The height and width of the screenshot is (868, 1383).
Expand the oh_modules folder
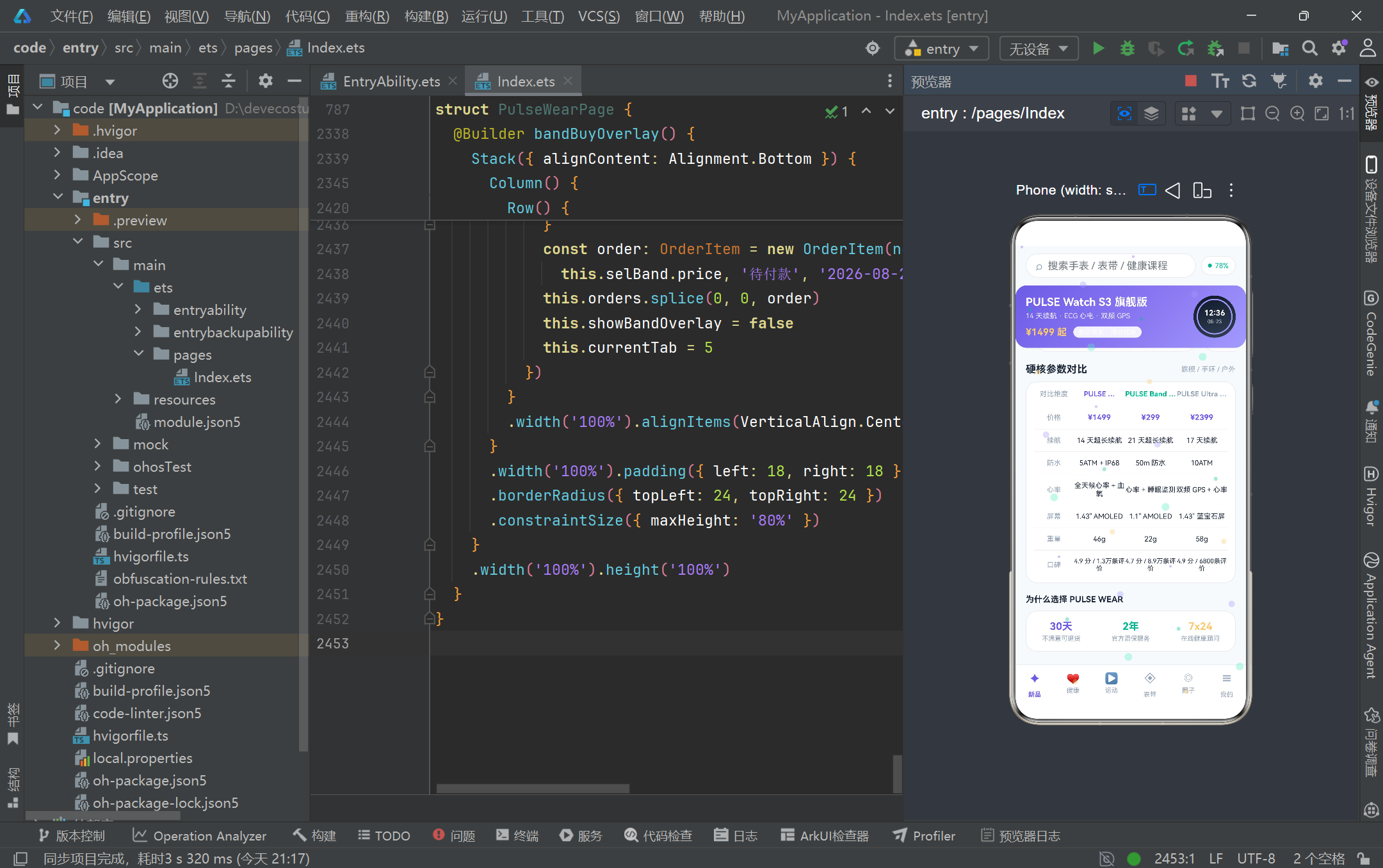click(57, 645)
